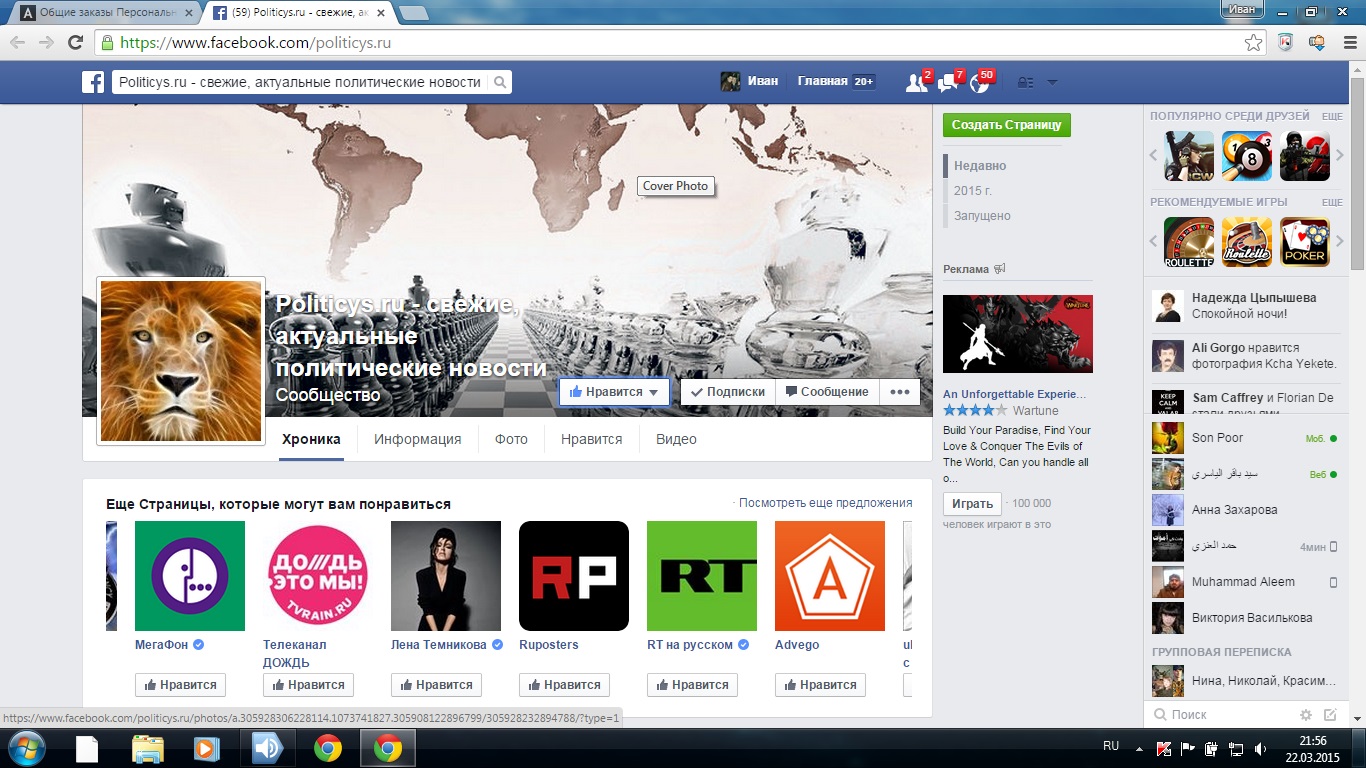Go back in browser history
Image resolution: width=1366 pixels, height=768 pixels.
(x=18, y=42)
